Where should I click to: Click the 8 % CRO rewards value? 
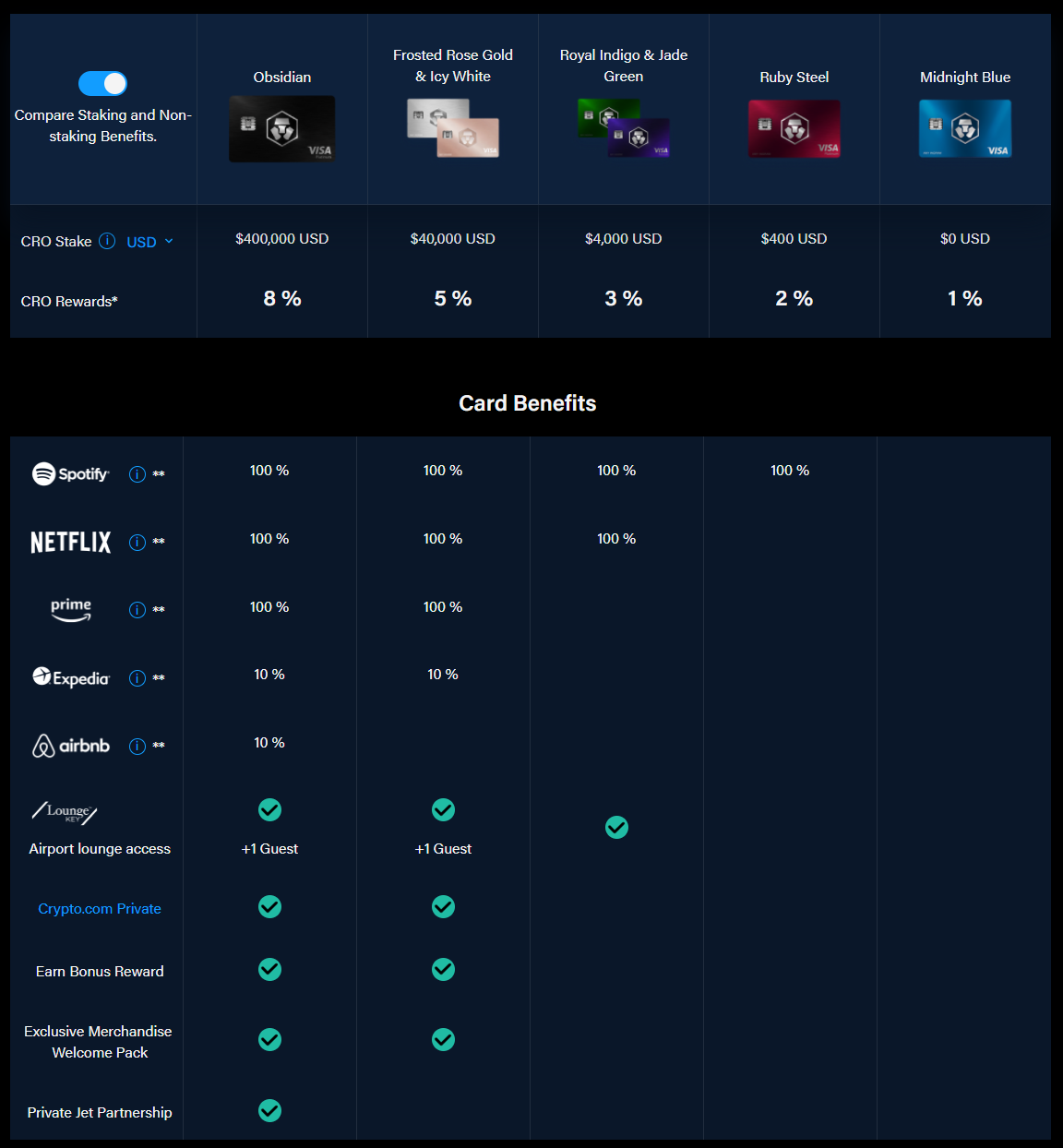[x=282, y=299]
